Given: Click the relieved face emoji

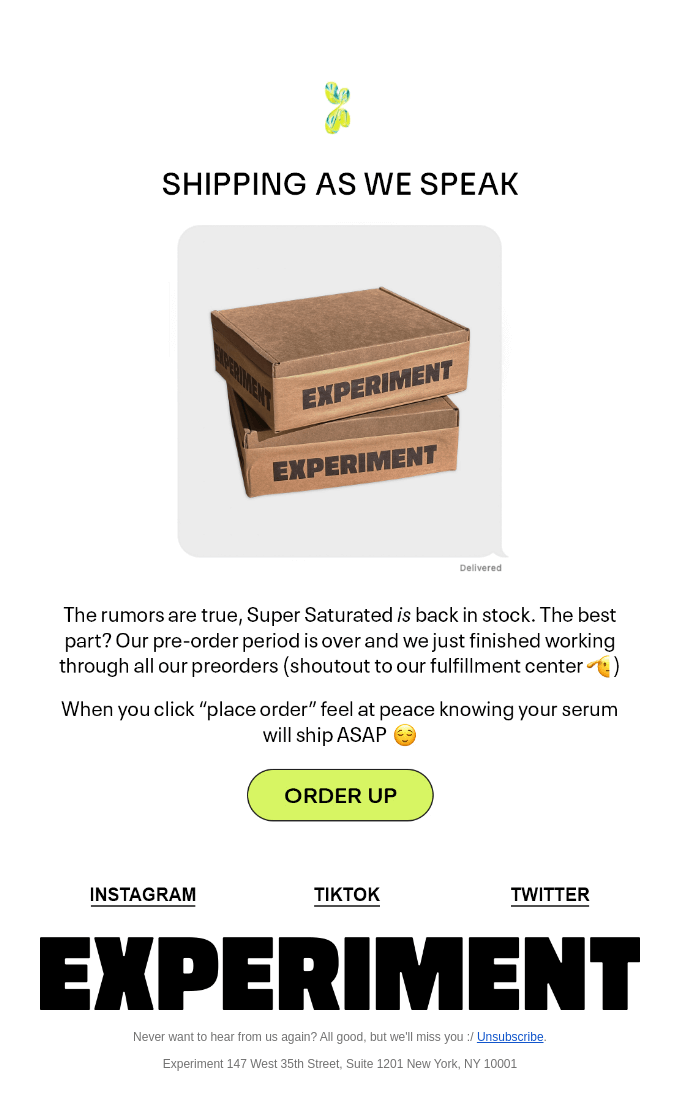Looking at the screenshot, I should click(406, 735).
